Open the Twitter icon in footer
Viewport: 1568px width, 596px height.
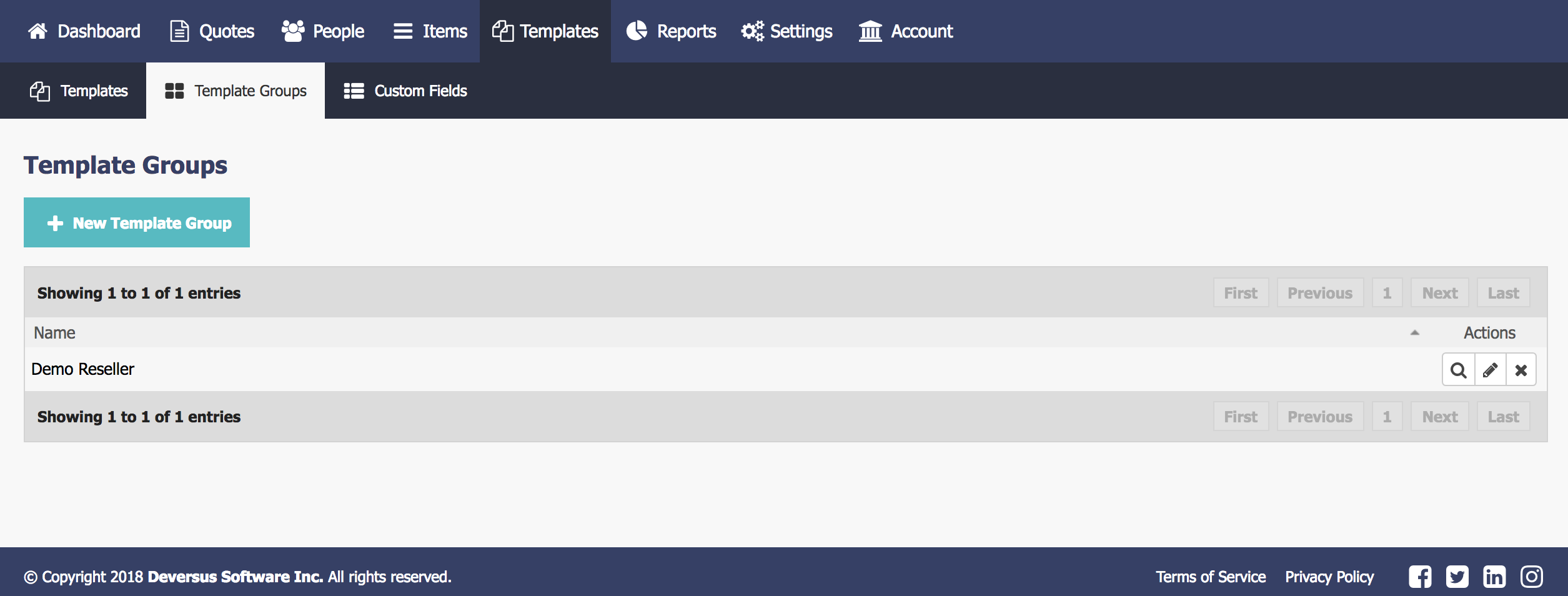click(x=1457, y=577)
